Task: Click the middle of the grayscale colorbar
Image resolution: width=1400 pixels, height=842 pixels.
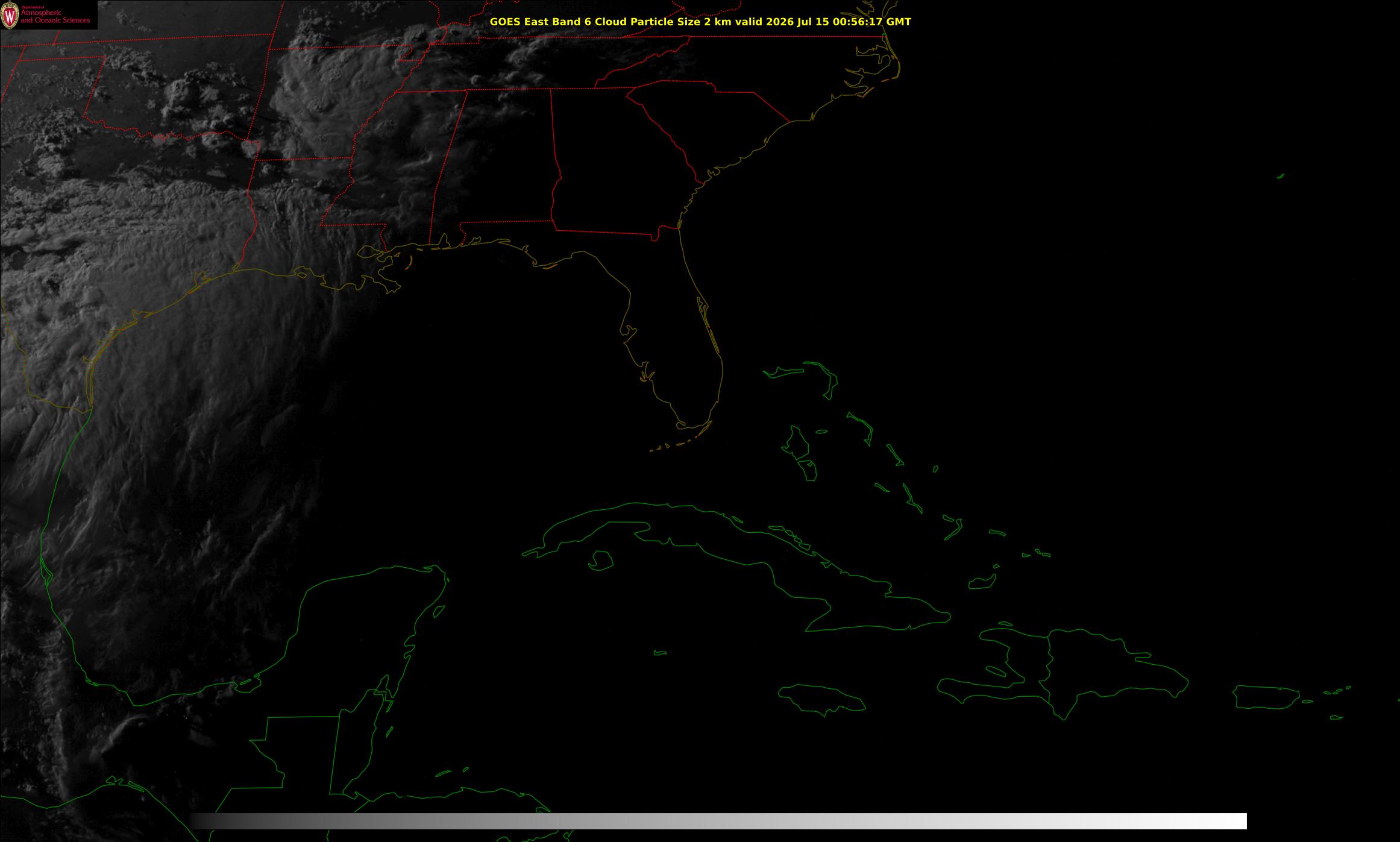Action: pos(718,821)
